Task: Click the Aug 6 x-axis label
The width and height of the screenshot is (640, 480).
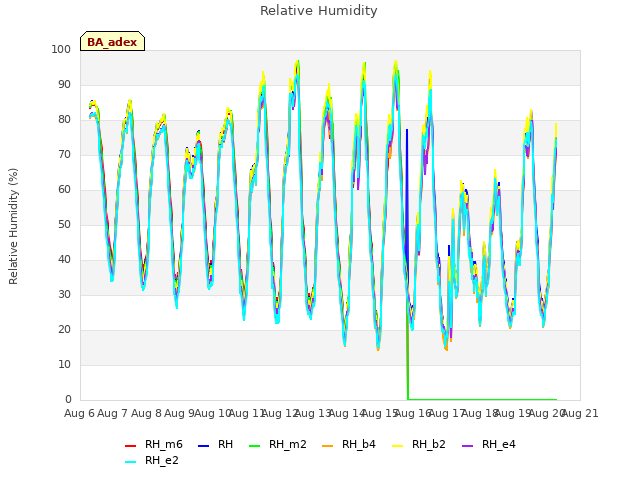Action: click(x=79, y=413)
